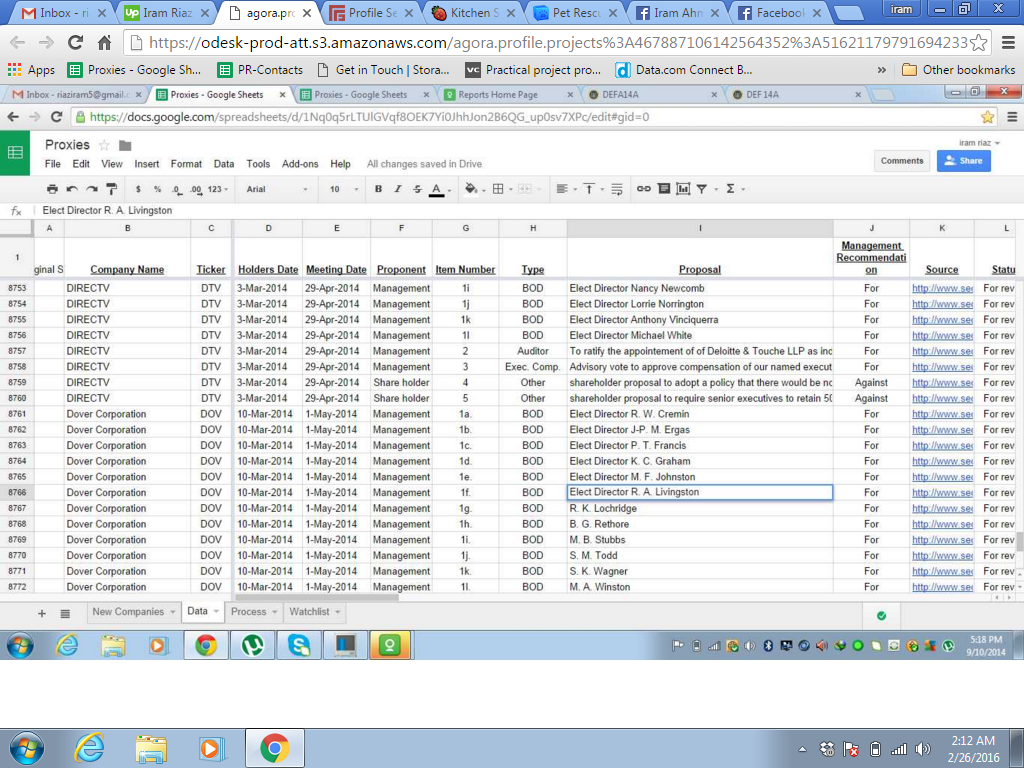1024x768 pixels.
Task: Toggle strikethrough formatting
Action: coord(417,189)
